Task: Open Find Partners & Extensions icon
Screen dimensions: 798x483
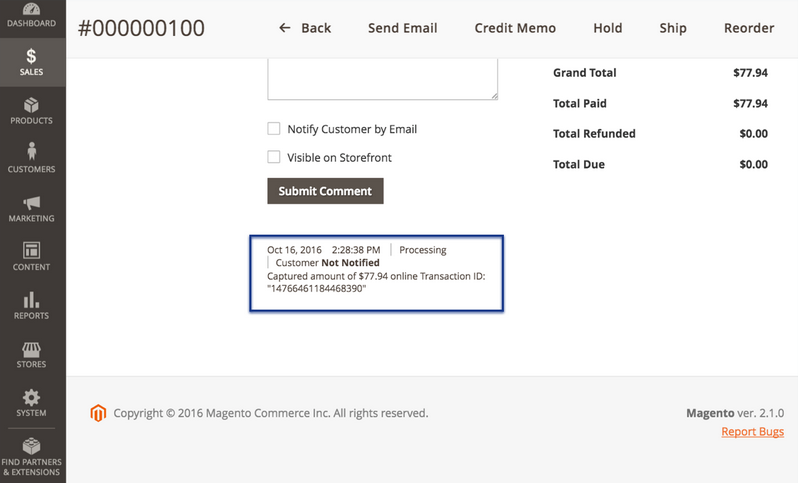Action: [32, 445]
